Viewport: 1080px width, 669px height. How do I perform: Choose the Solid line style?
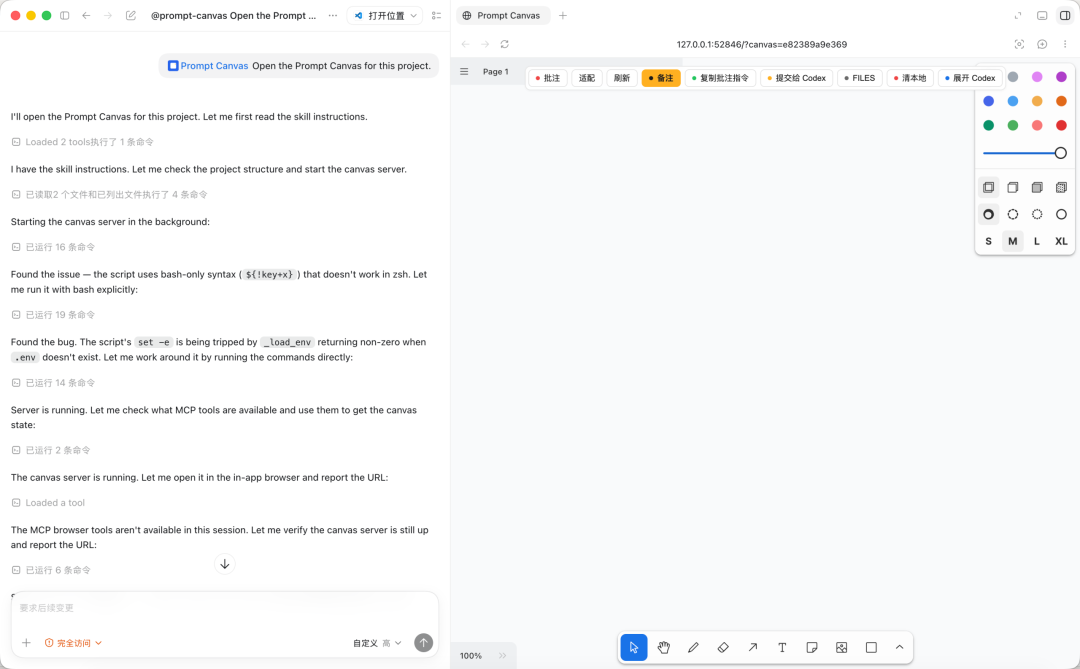pos(1061,214)
